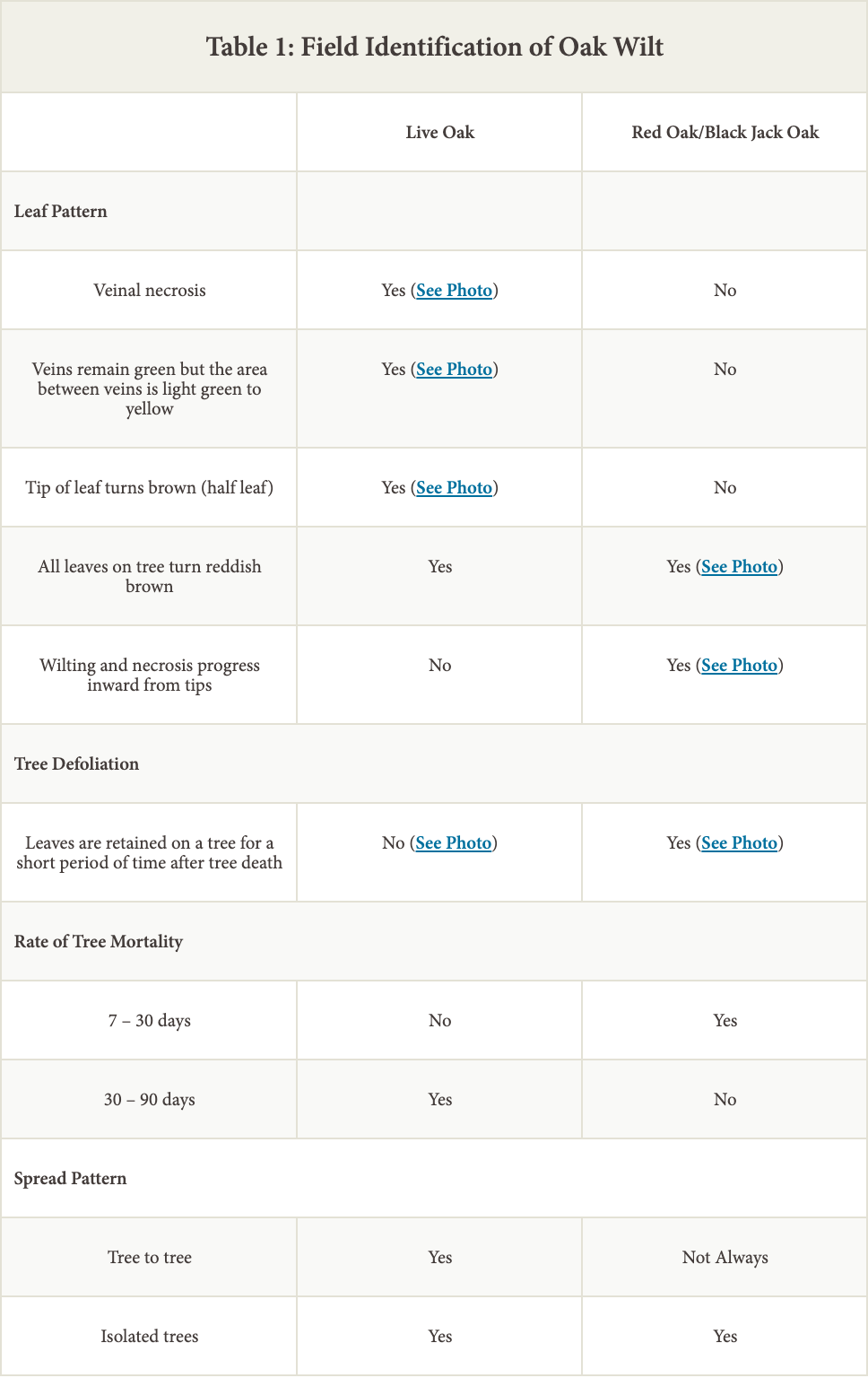This screenshot has height=1378, width=868.
Task: Open Red Oak reddish brown See Photo
Action: (739, 567)
